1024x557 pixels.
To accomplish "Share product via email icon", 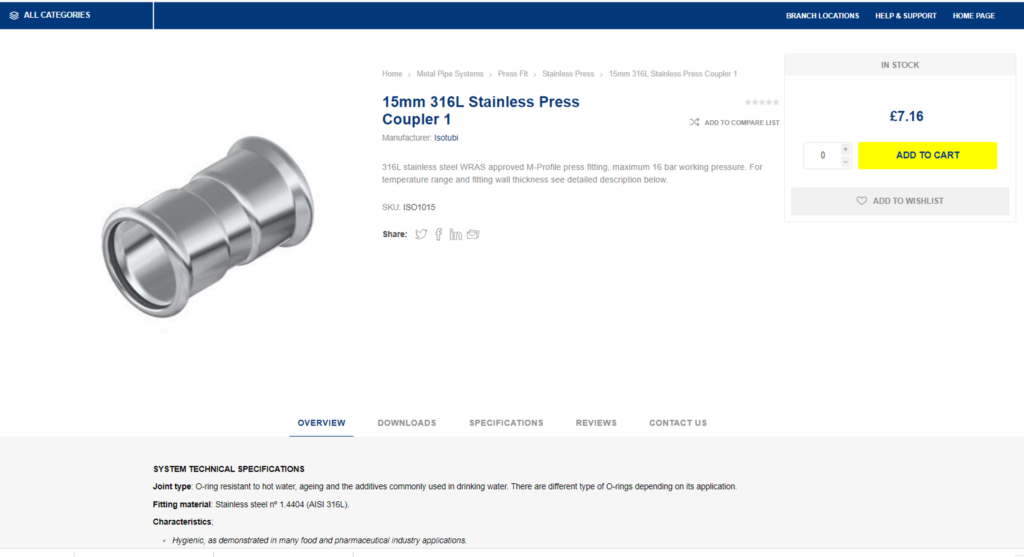I will pos(473,234).
